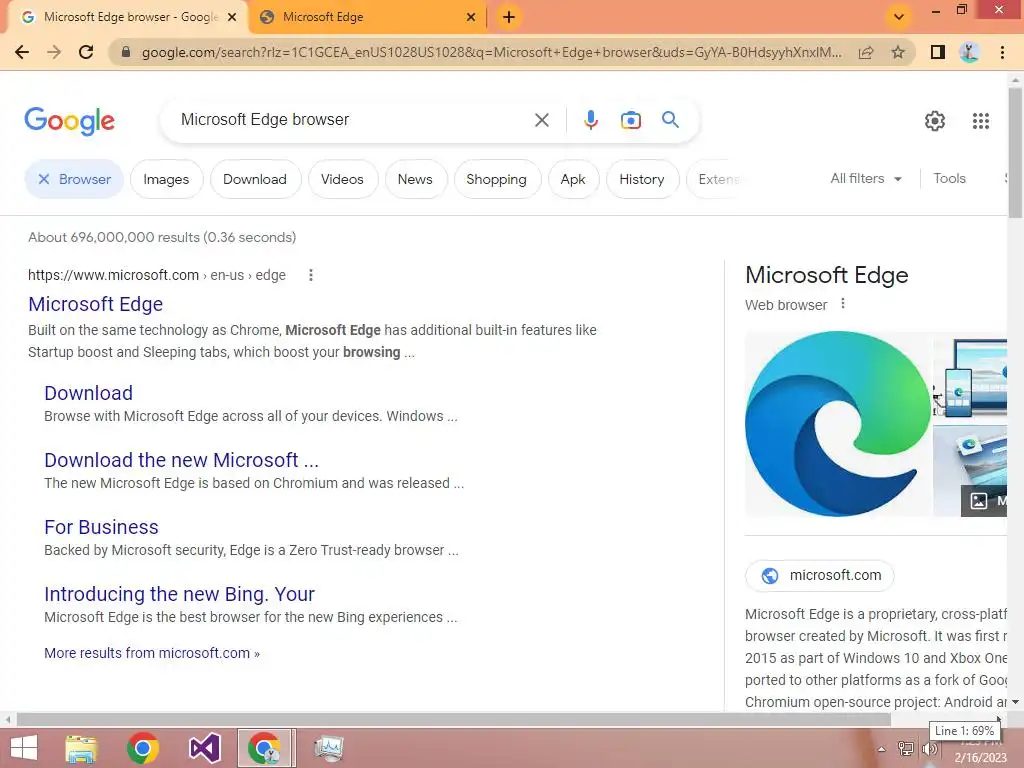
Task: Open the Edge devices thumbnail image
Action: (x=970, y=377)
